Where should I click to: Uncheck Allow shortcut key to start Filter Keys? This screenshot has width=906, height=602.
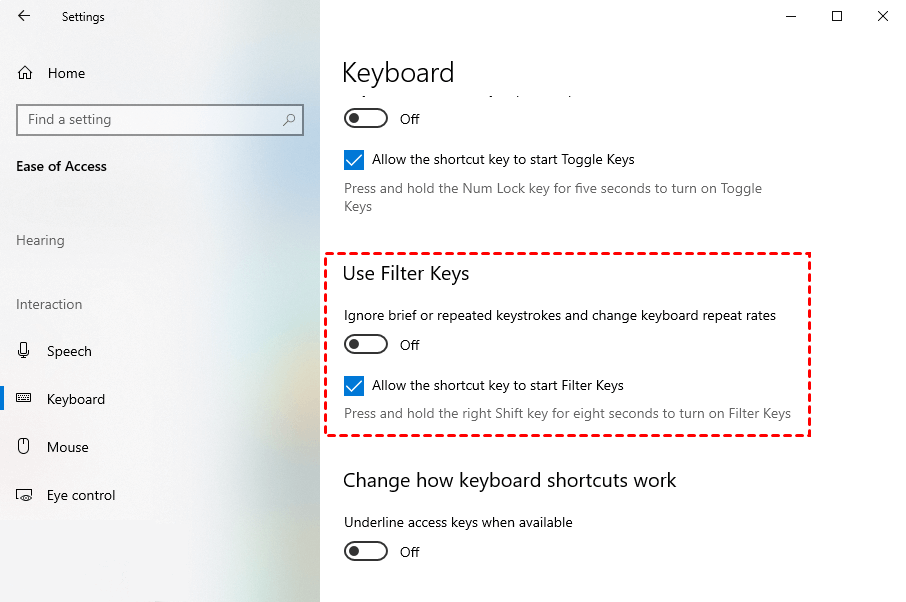coord(354,385)
